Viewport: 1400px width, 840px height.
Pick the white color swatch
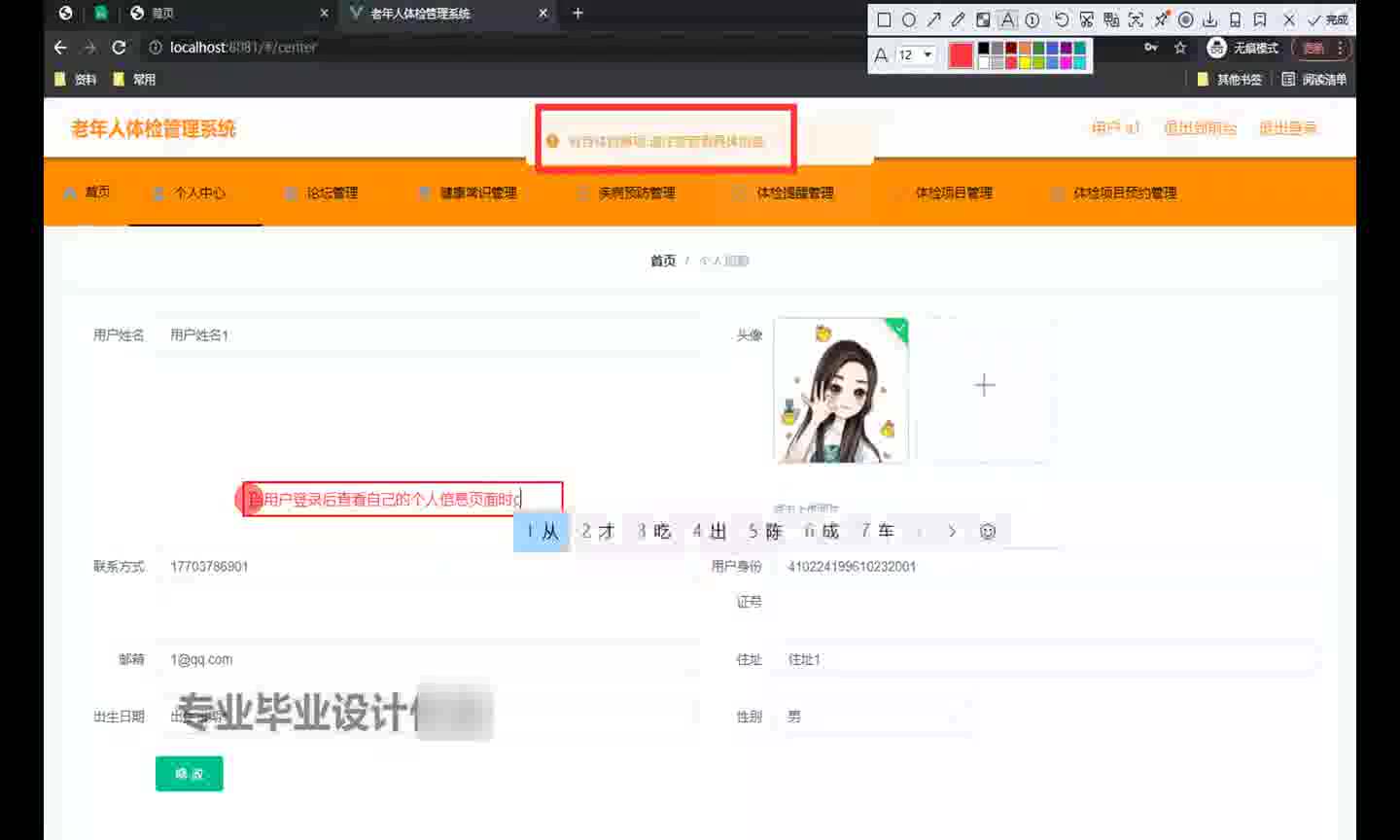[x=983, y=62]
